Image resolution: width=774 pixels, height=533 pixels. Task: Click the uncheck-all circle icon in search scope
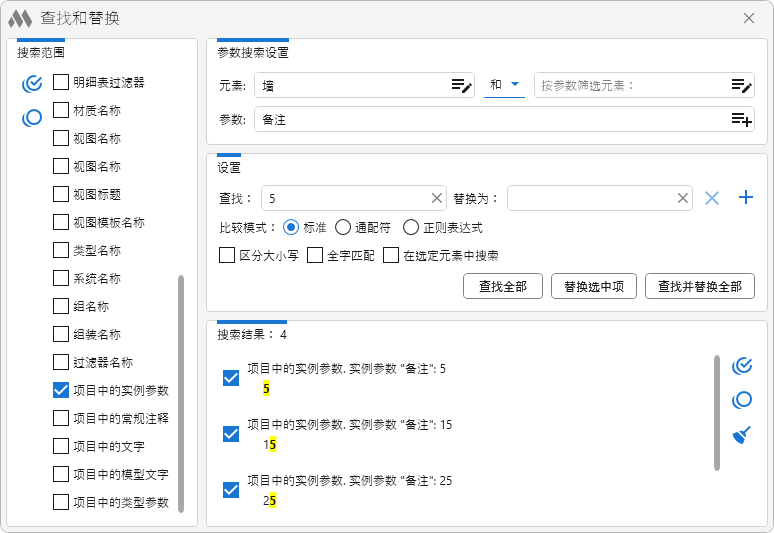[32, 118]
